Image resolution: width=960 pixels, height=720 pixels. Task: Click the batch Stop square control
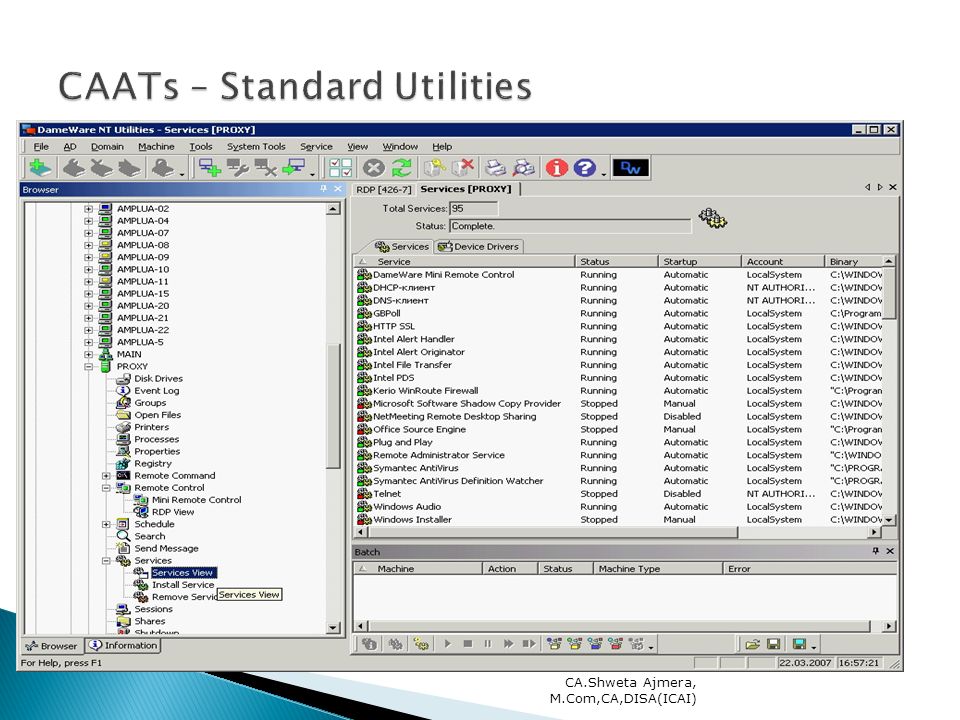coord(468,644)
